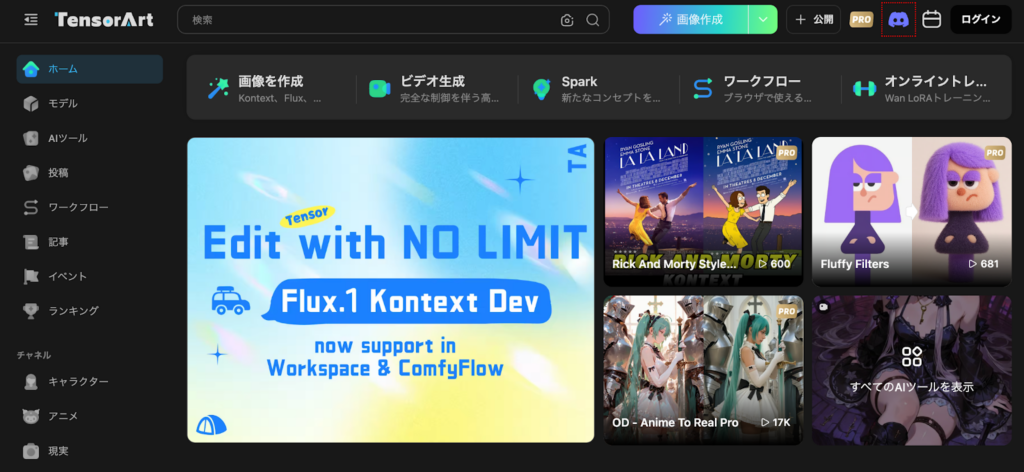Open the Discord icon link
The image size is (1024, 472).
tap(899, 20)
